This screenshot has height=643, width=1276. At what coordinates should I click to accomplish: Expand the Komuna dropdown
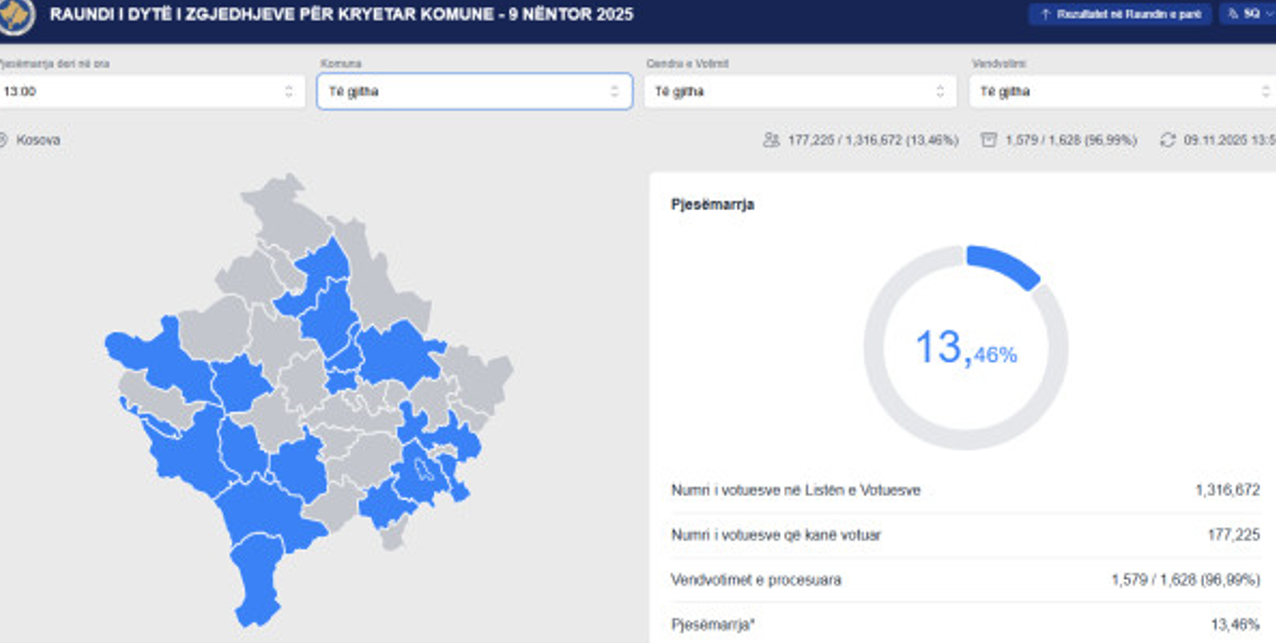(474, 92)
